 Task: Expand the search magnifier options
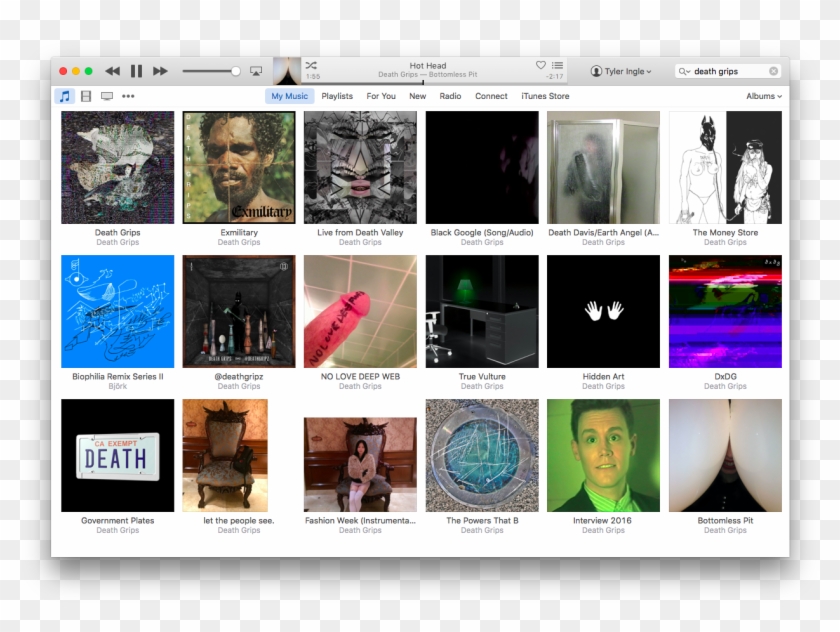(x=684, y=71)
